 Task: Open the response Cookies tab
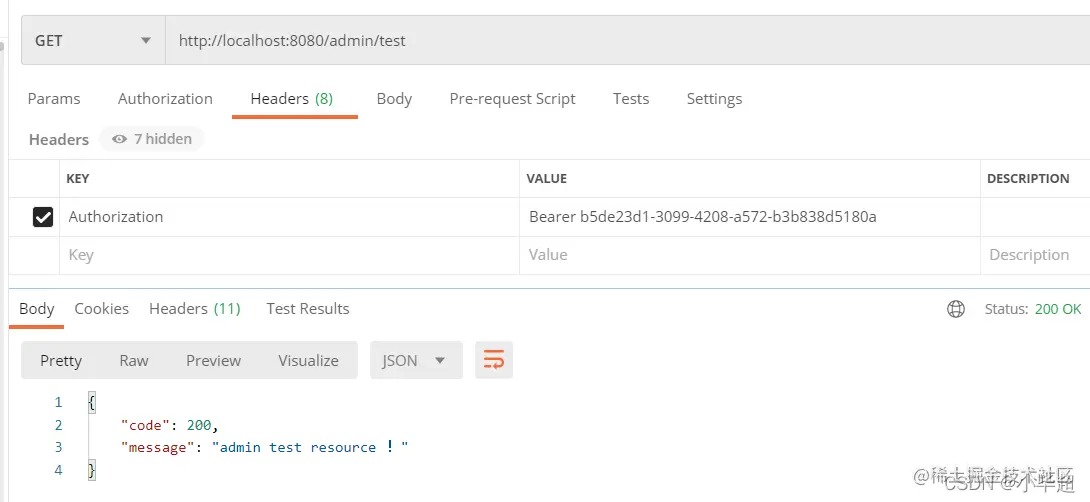coord(101,309)
